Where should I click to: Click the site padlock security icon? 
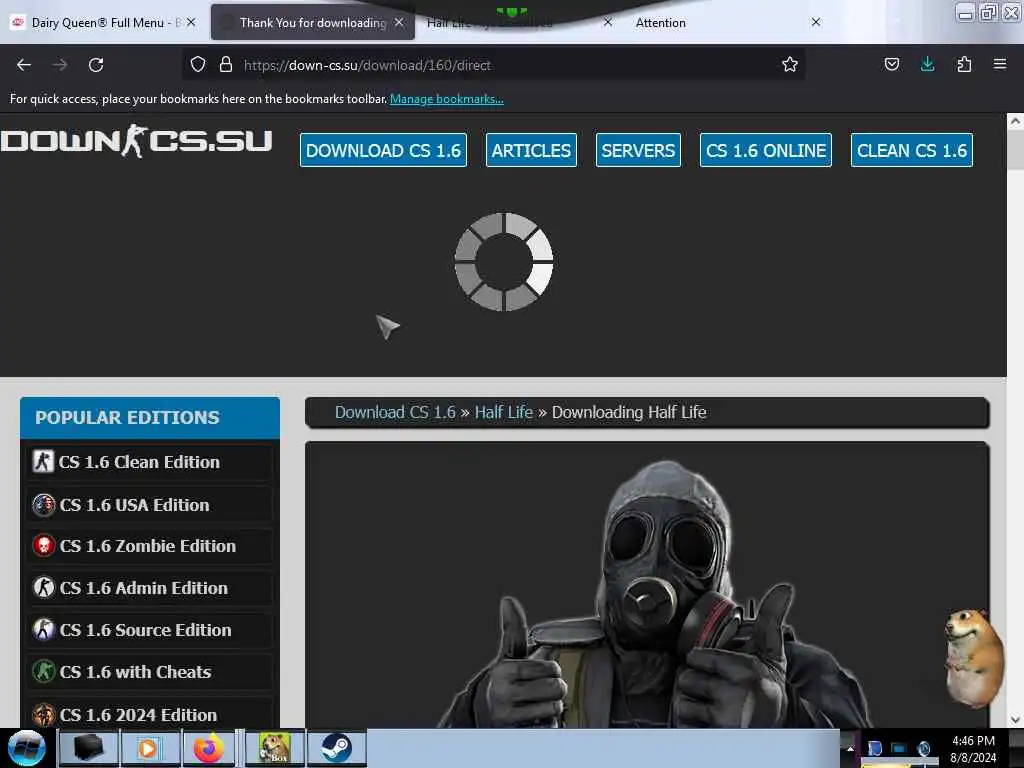pos(226,64)
